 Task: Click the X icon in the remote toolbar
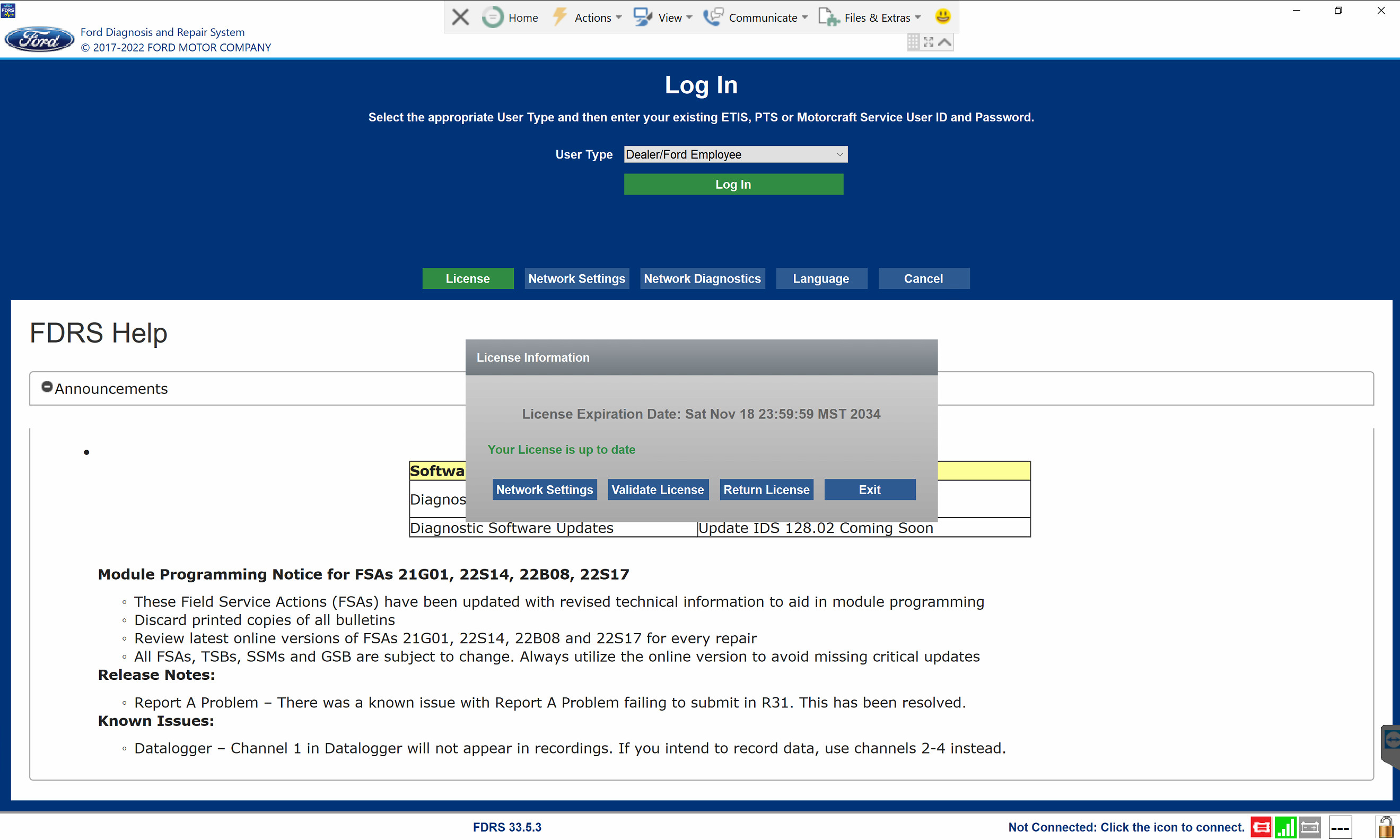[x=461, y=17]
